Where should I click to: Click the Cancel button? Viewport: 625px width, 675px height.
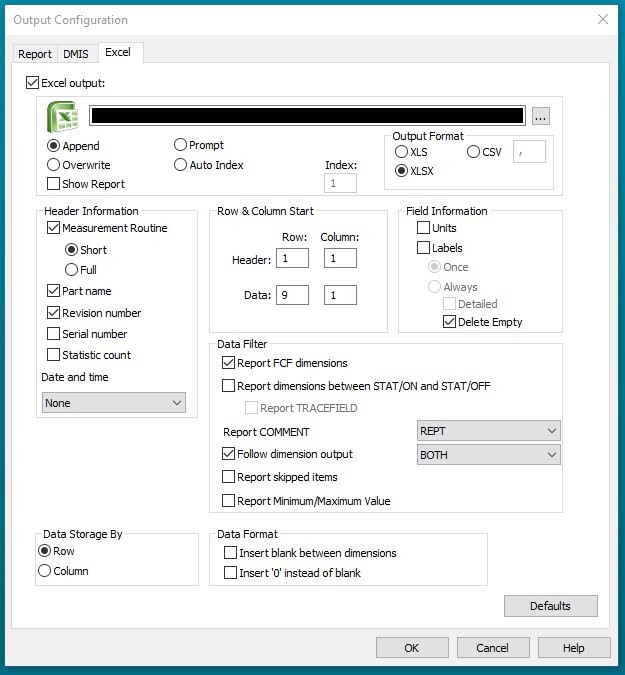coord(493,648)
